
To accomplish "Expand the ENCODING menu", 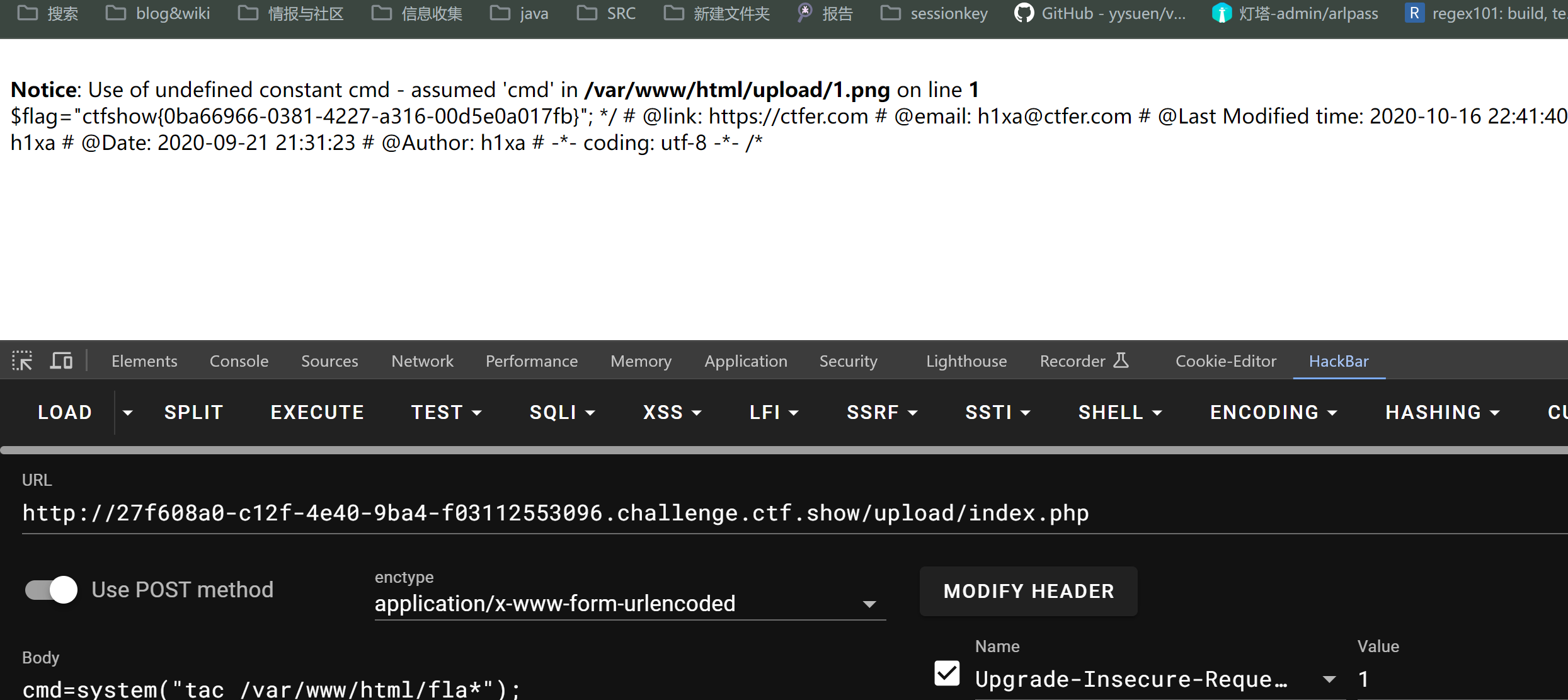I will pos(1274,413).
